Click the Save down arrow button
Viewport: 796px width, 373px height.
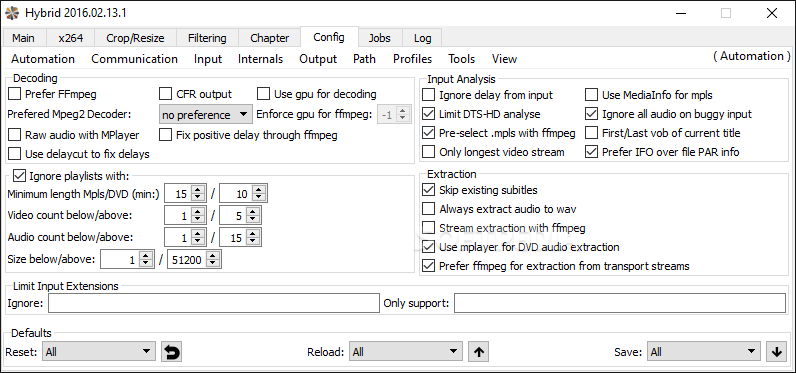coord(776,352)
